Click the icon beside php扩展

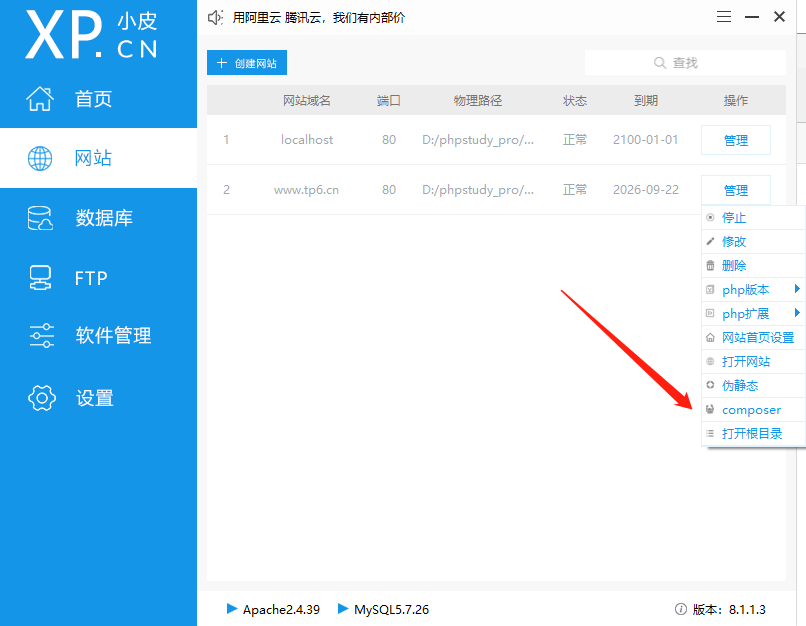click(710, 313)
